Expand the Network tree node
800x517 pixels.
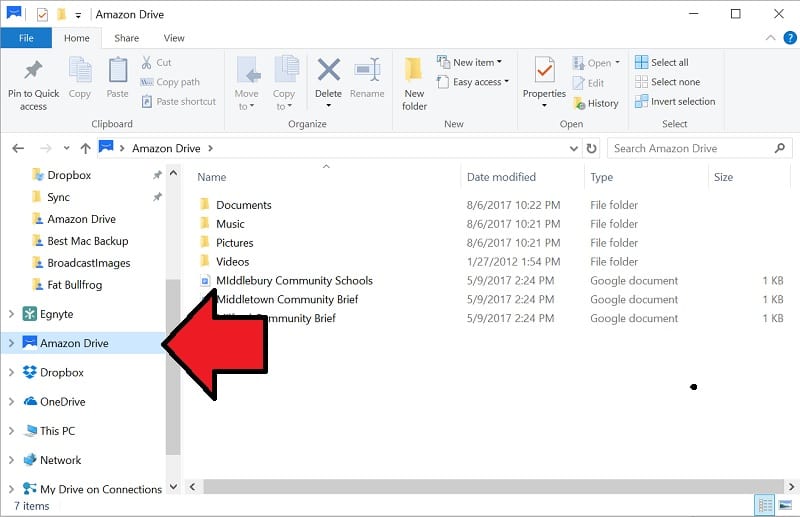tap(11, 460)
